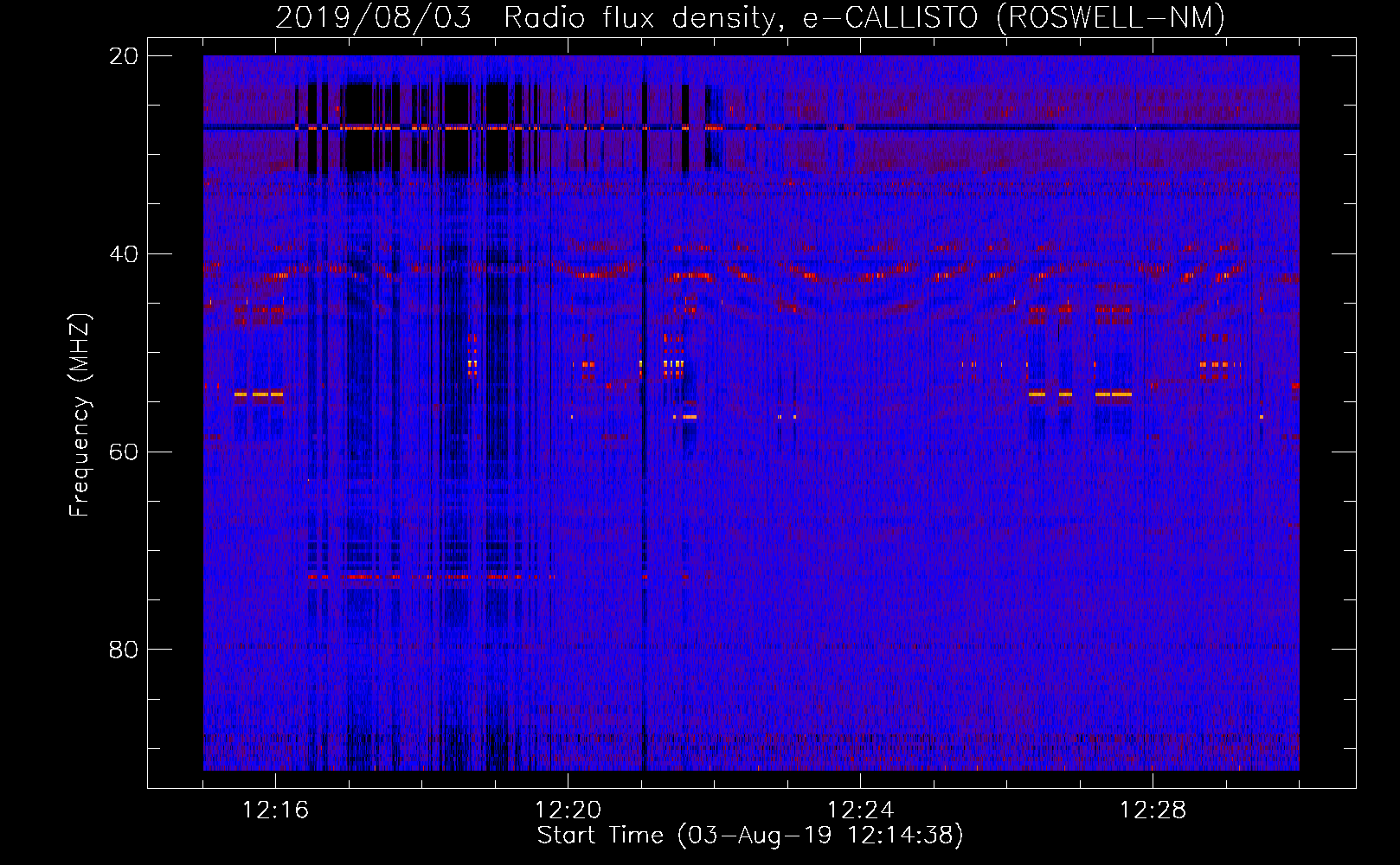Click the '80' frequency tick label
This screenshot has width=1400, height=865.
tap(124, 650)
